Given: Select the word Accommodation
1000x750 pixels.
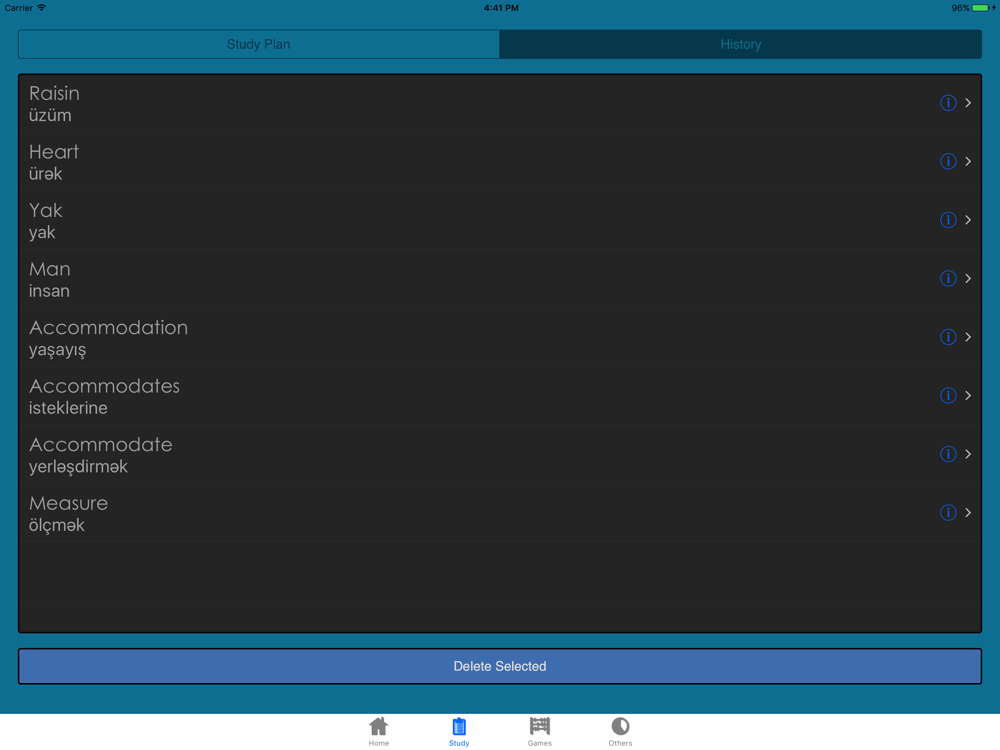Looking at the screenshot, I should click(108, 328).
